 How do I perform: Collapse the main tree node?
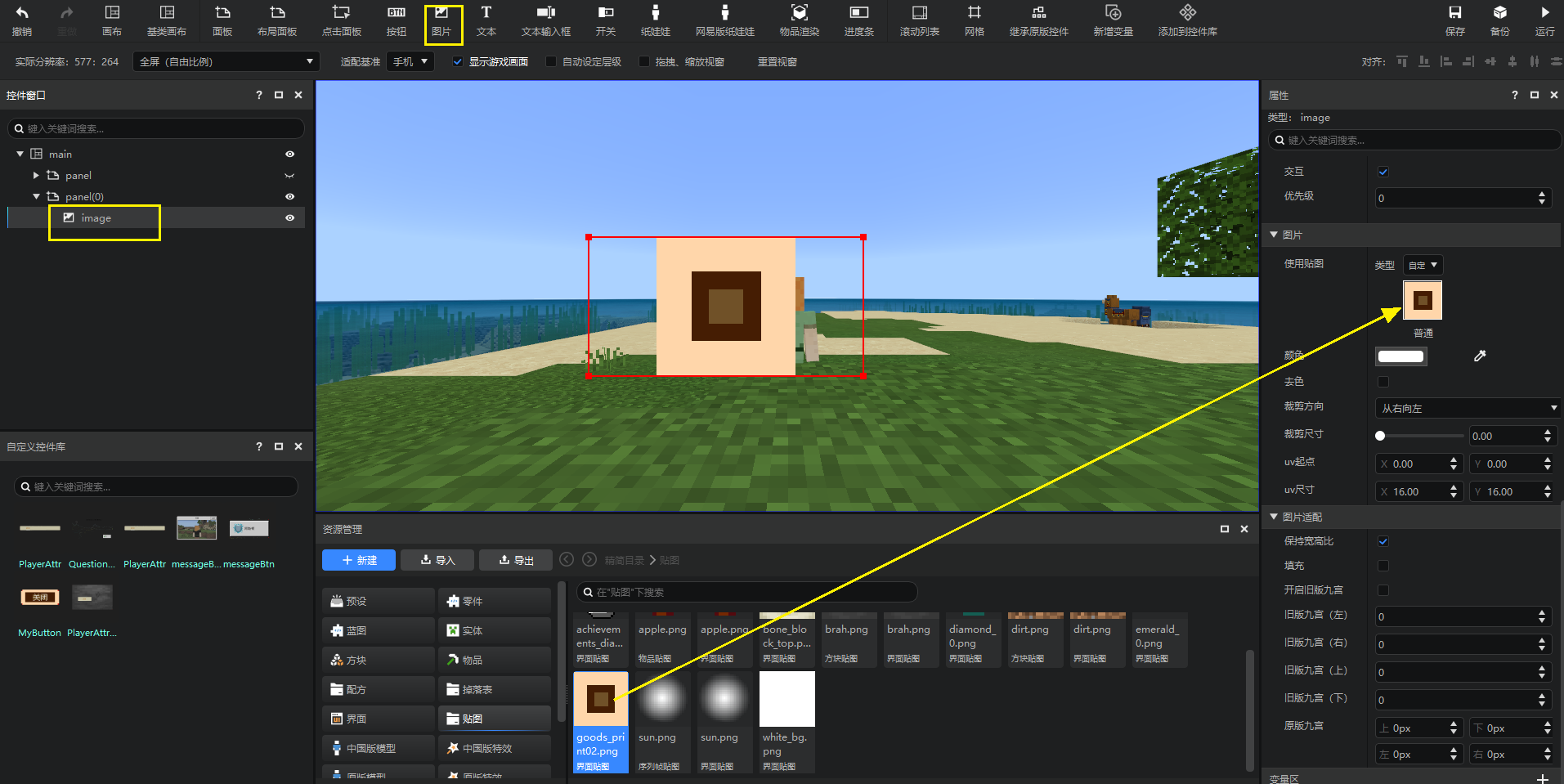[20, 154]
